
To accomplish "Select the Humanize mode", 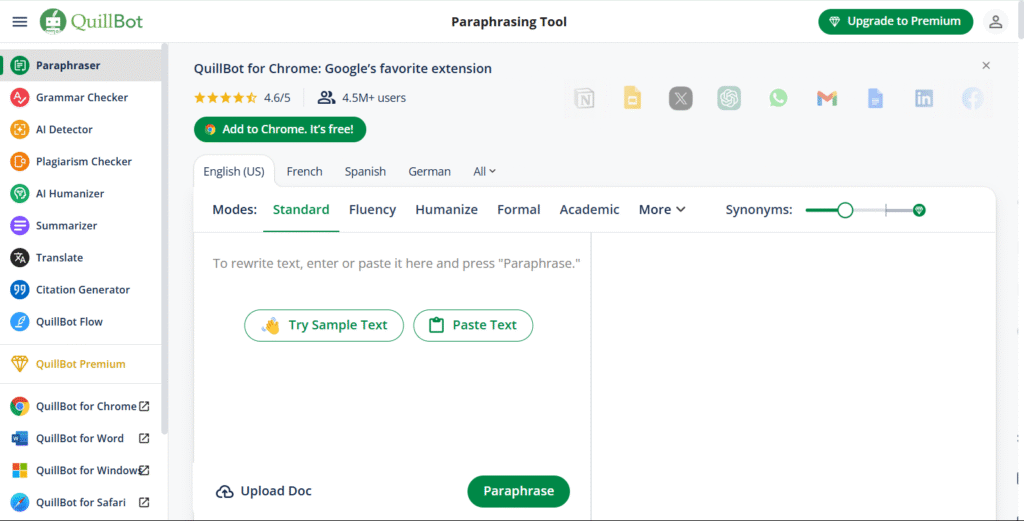I will (x=447, y=210).
